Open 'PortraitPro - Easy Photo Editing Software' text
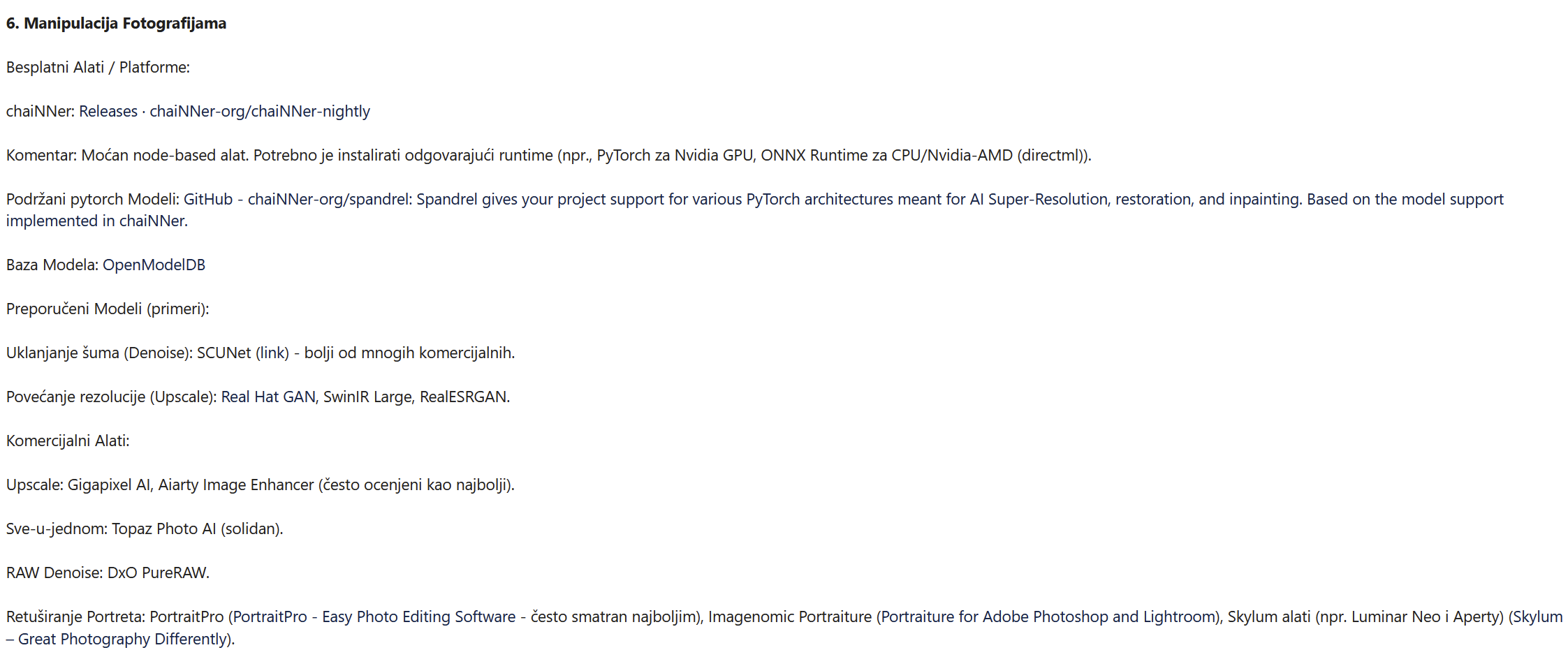This screenshot has height=650, width=1568. 374,616
